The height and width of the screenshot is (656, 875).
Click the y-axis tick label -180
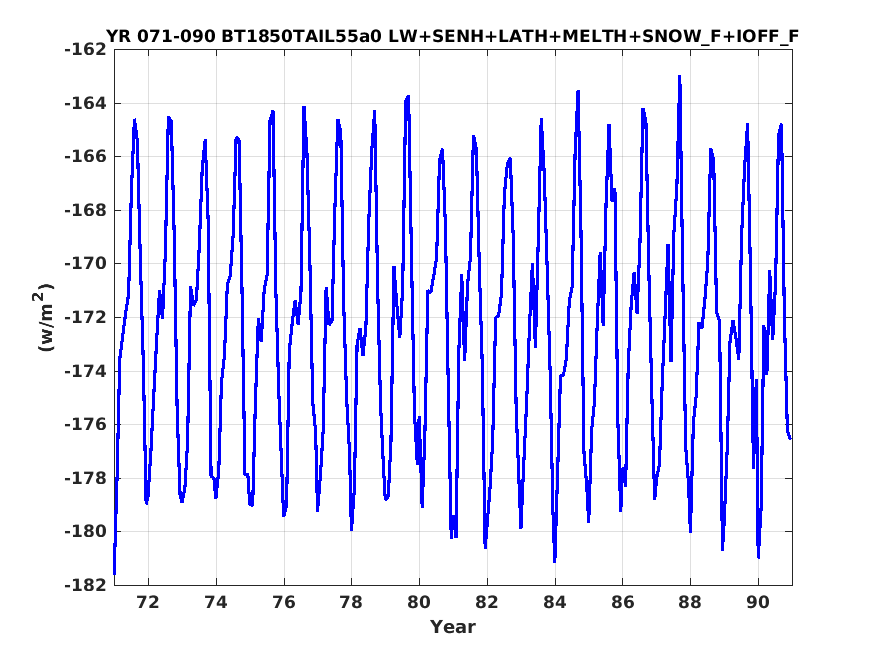[85, 532]
